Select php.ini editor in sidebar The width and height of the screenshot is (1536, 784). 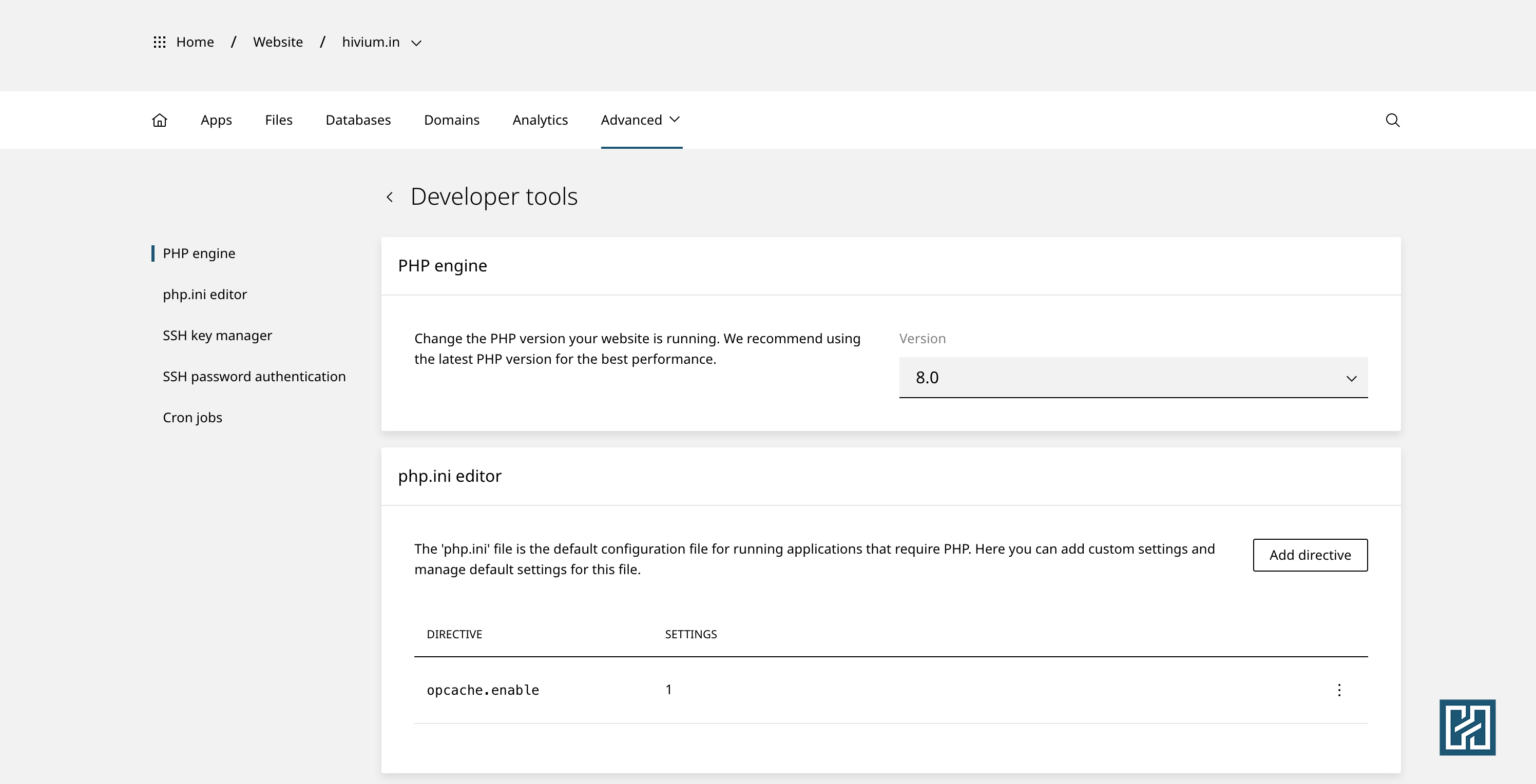point(204,295)
